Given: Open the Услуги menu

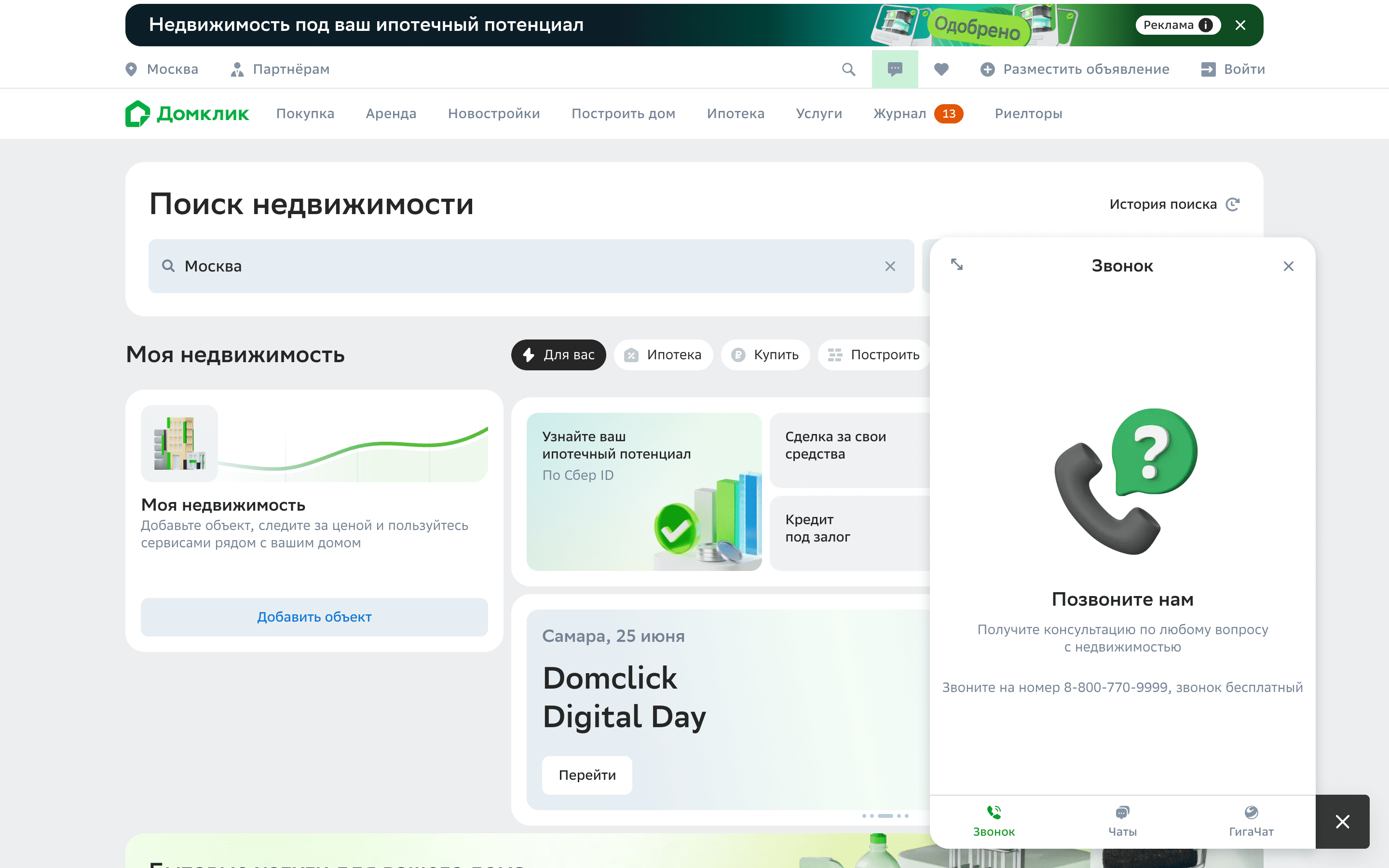Looking at the screenshot, I should click(x=819, y=114).
